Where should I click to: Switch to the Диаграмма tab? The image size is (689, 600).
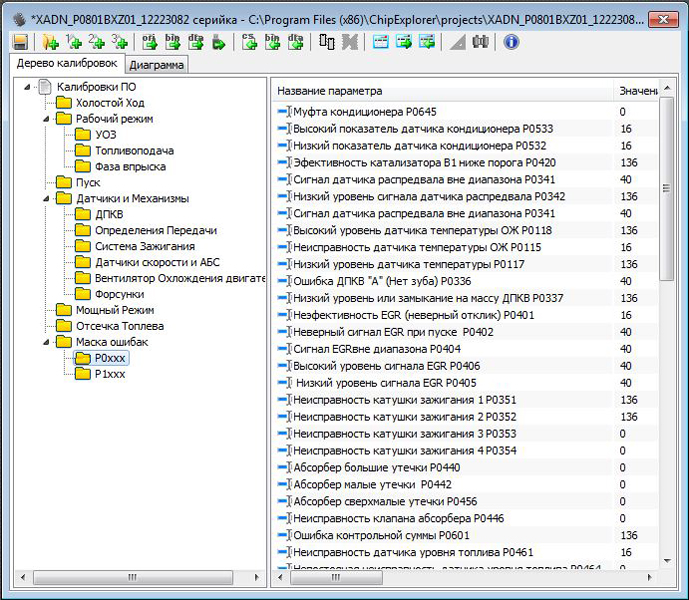(x=156, y=66)
